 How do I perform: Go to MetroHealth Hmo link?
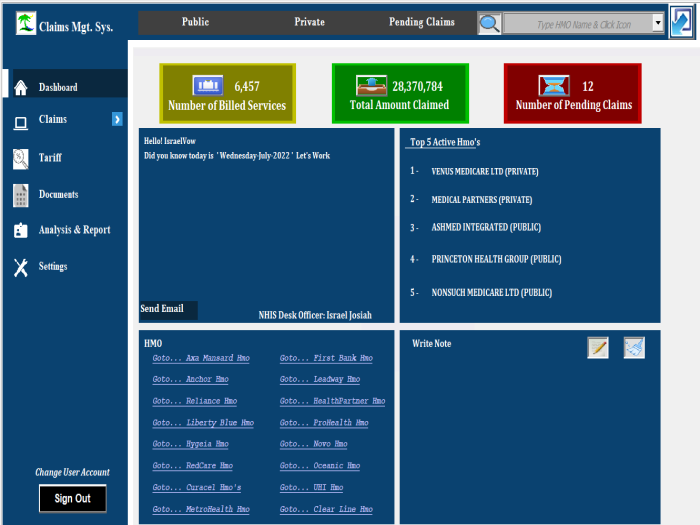point(201,509)
